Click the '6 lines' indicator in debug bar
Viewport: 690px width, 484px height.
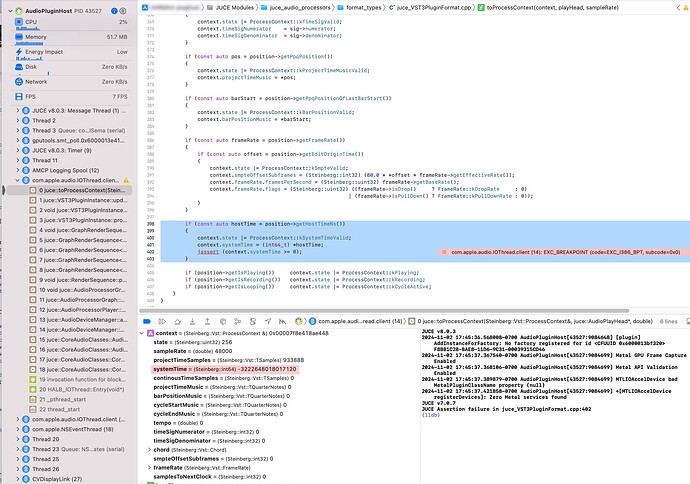tap(668, 322)
